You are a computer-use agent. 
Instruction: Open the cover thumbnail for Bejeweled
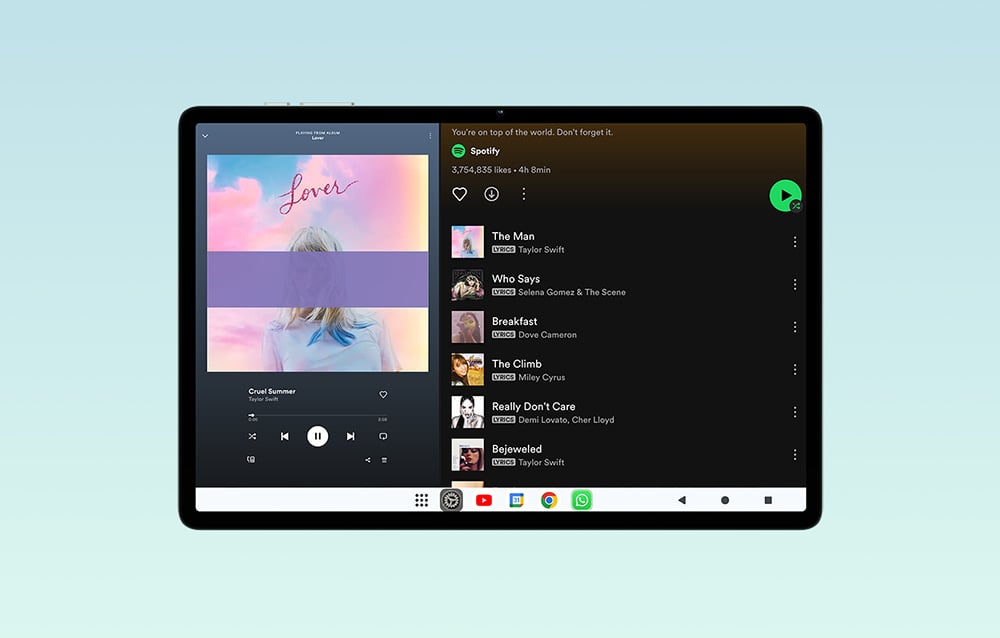coord(467,455)
